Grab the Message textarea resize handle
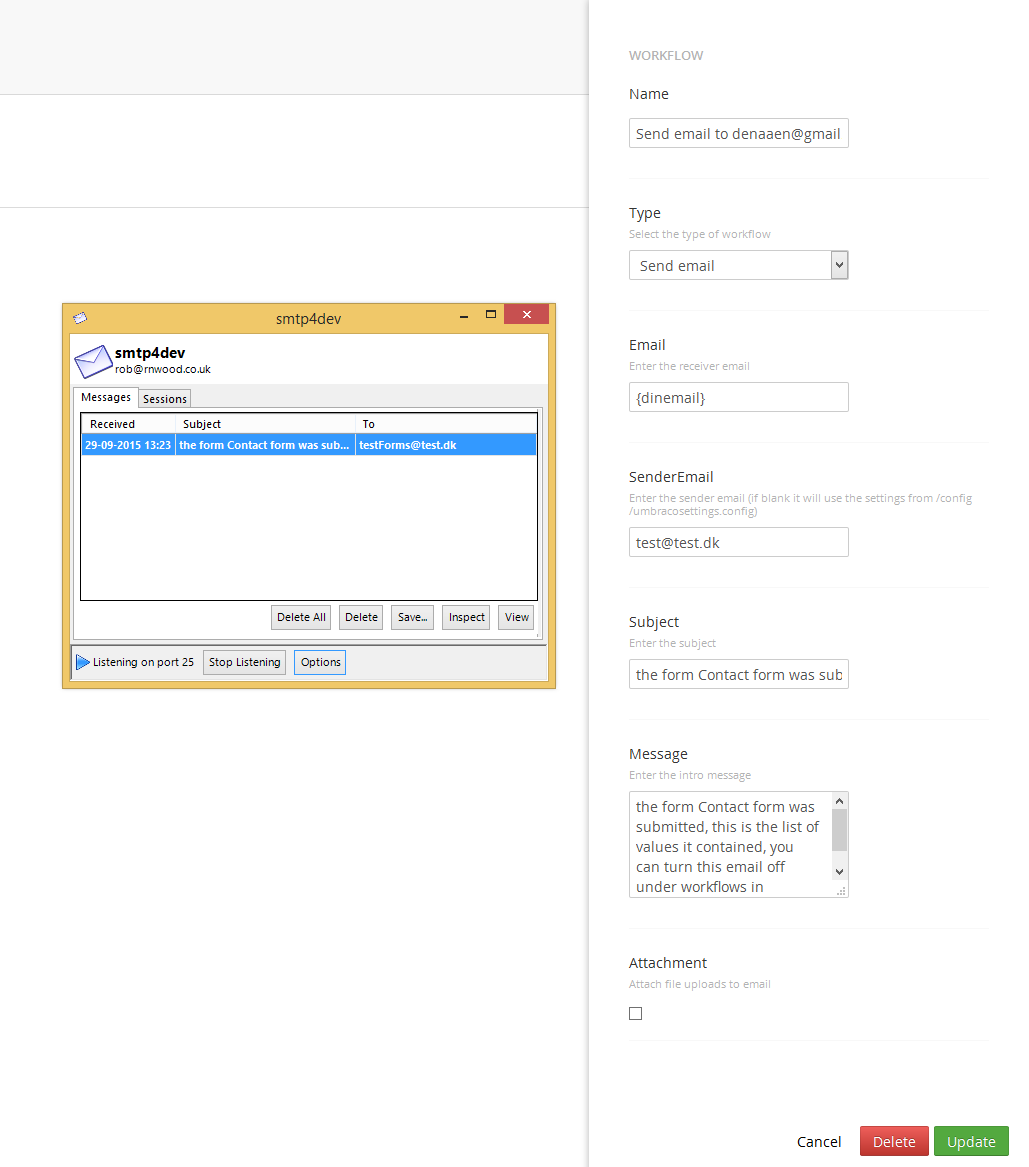Viewport: 1029px width, 1167px height. click(x=842, y=891)
